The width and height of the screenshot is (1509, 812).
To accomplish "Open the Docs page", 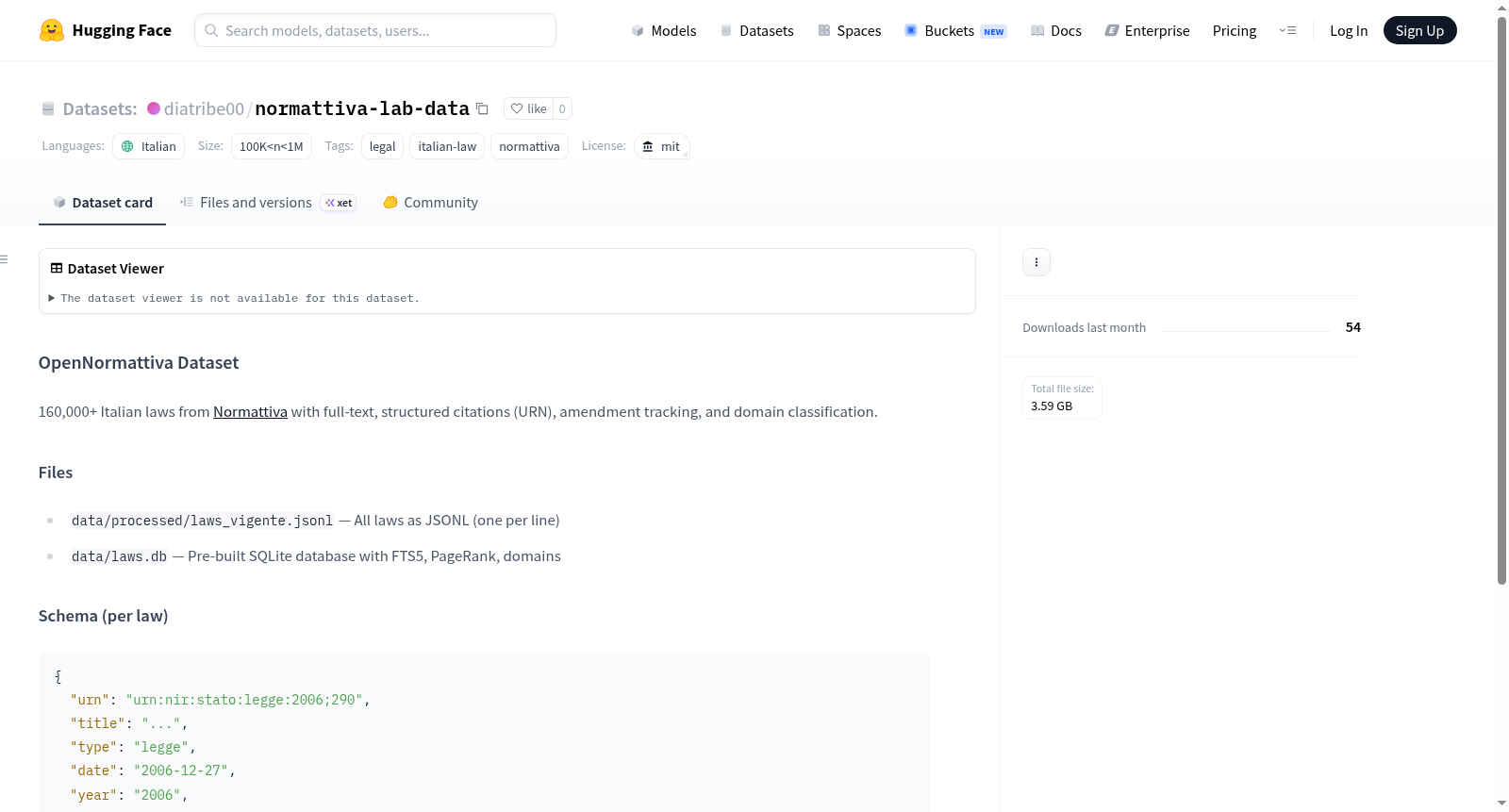I will click(1055, 30).
